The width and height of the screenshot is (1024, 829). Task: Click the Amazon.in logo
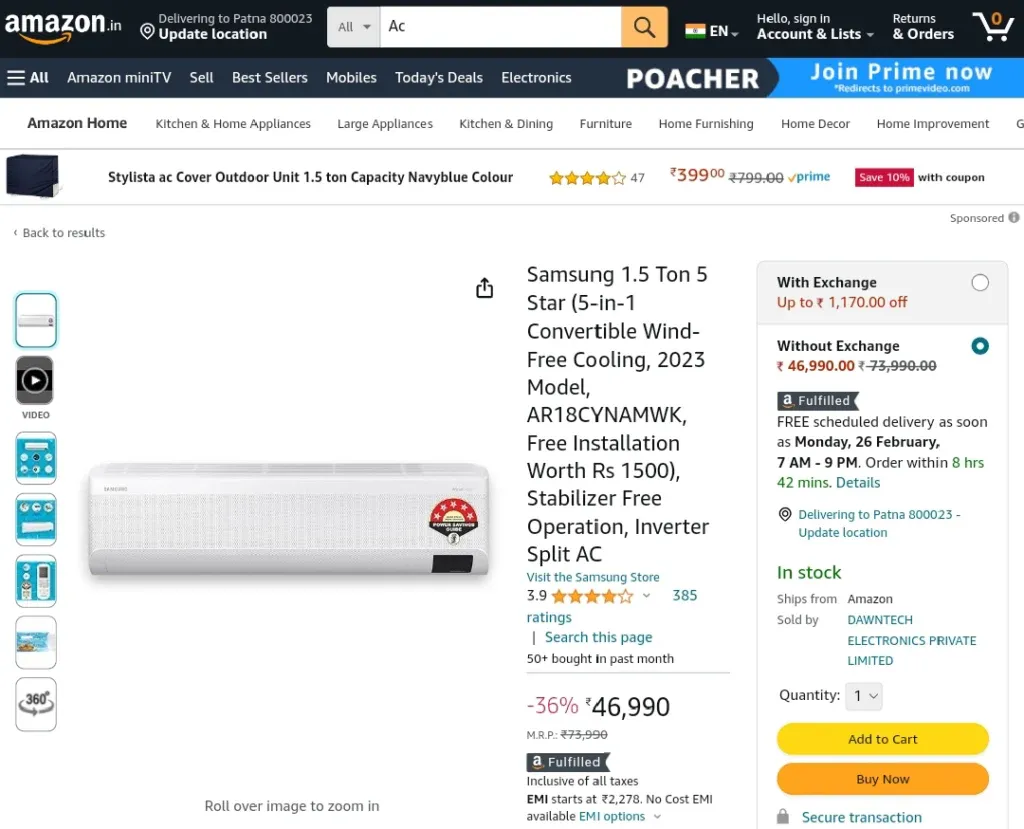coord(63,27)
